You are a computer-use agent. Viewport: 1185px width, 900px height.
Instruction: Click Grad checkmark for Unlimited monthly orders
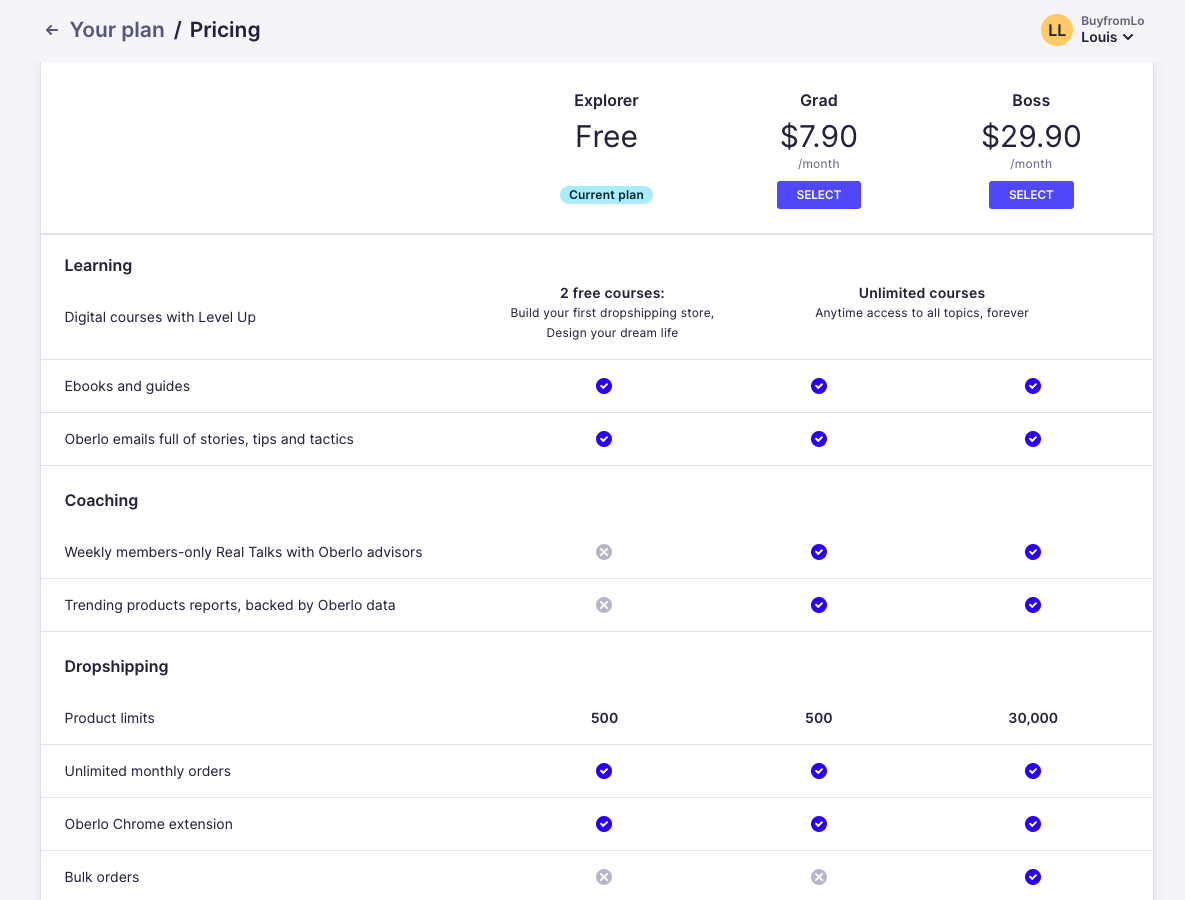coord(818,772)
